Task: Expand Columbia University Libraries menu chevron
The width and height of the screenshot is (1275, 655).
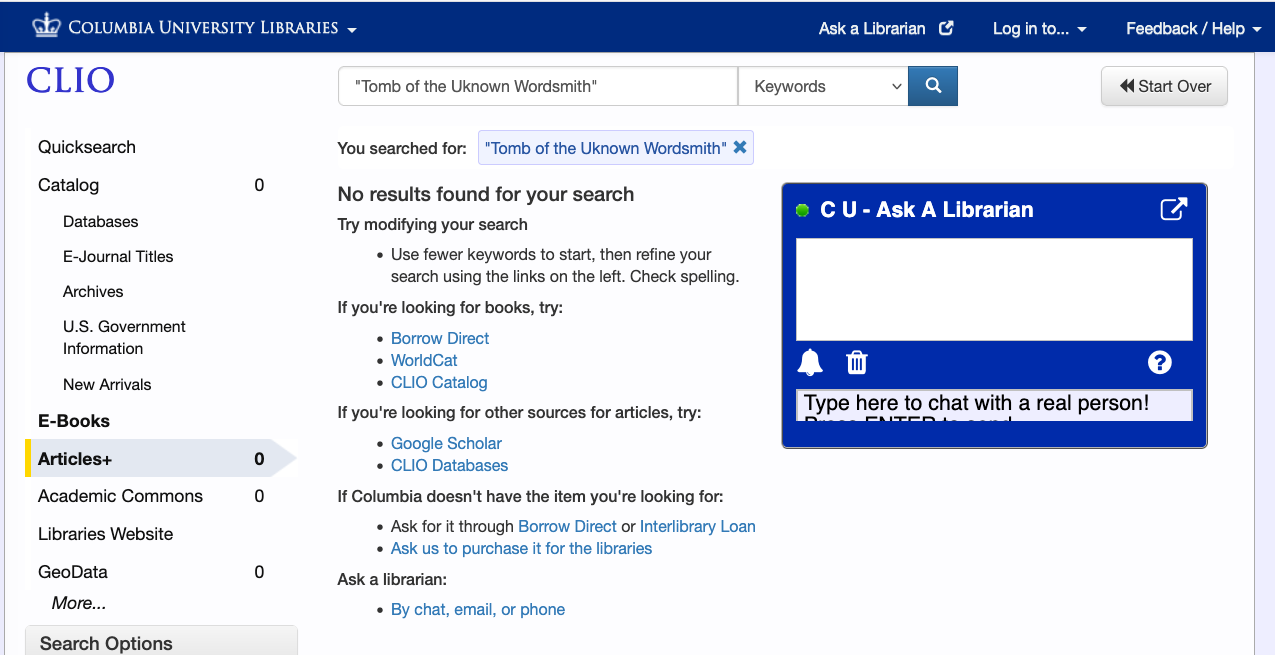Action: tap(350, 31)
